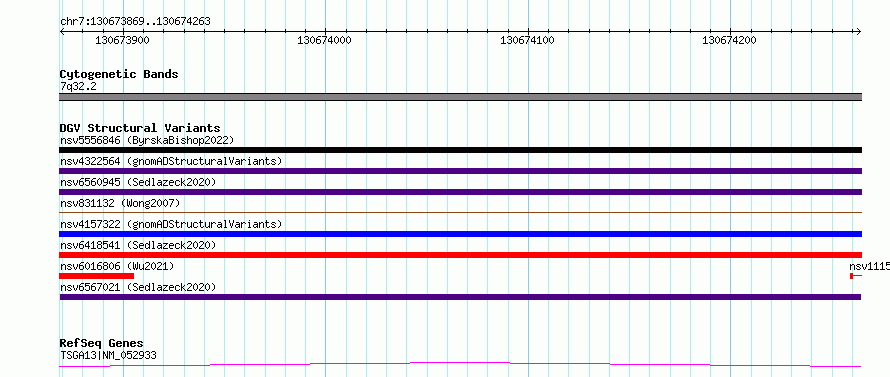Click the black nsv5556846 variant bar
Image resolution: width=890 pixels, height=377 pixels.
(460, 150)
